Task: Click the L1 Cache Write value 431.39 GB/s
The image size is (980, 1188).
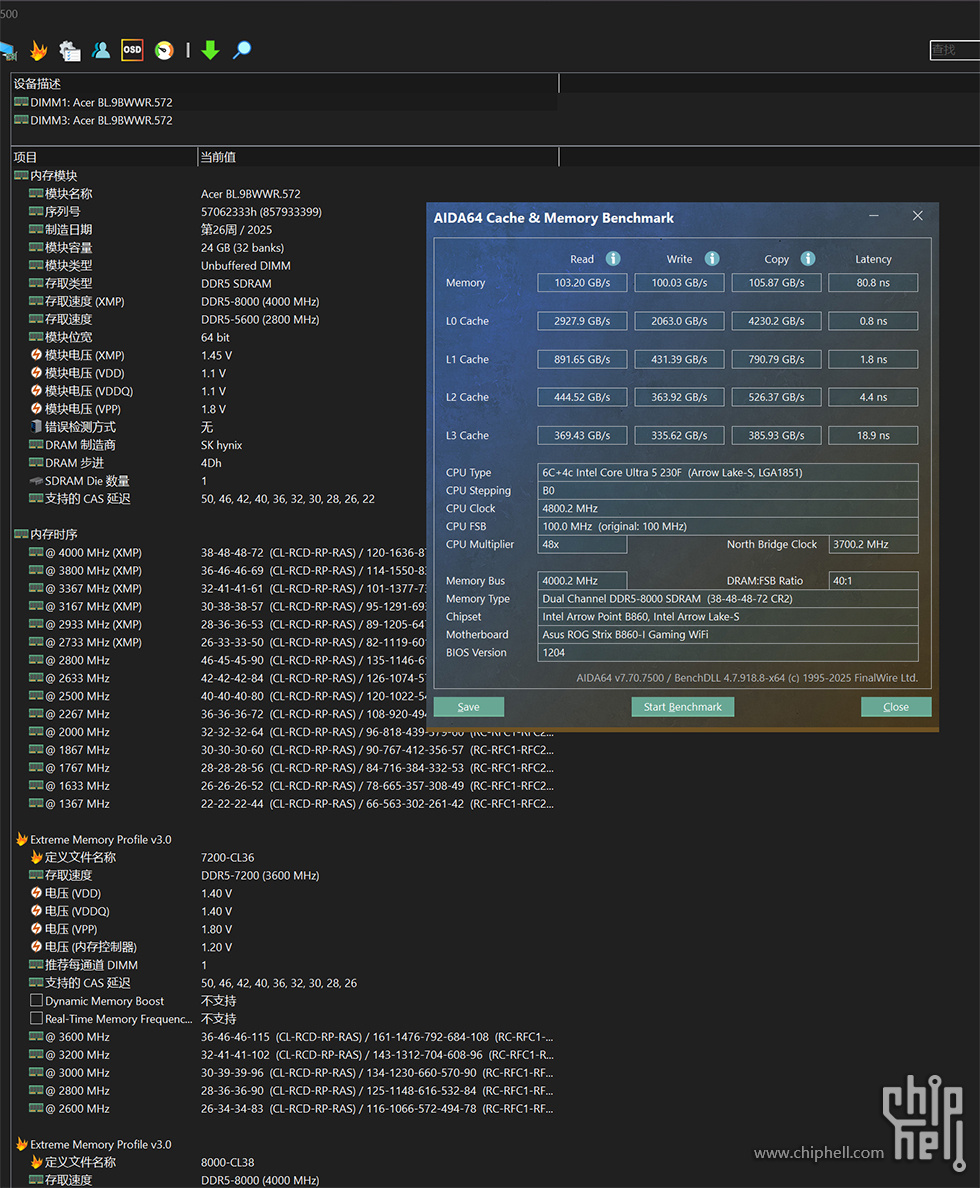Action: (679, 359)
